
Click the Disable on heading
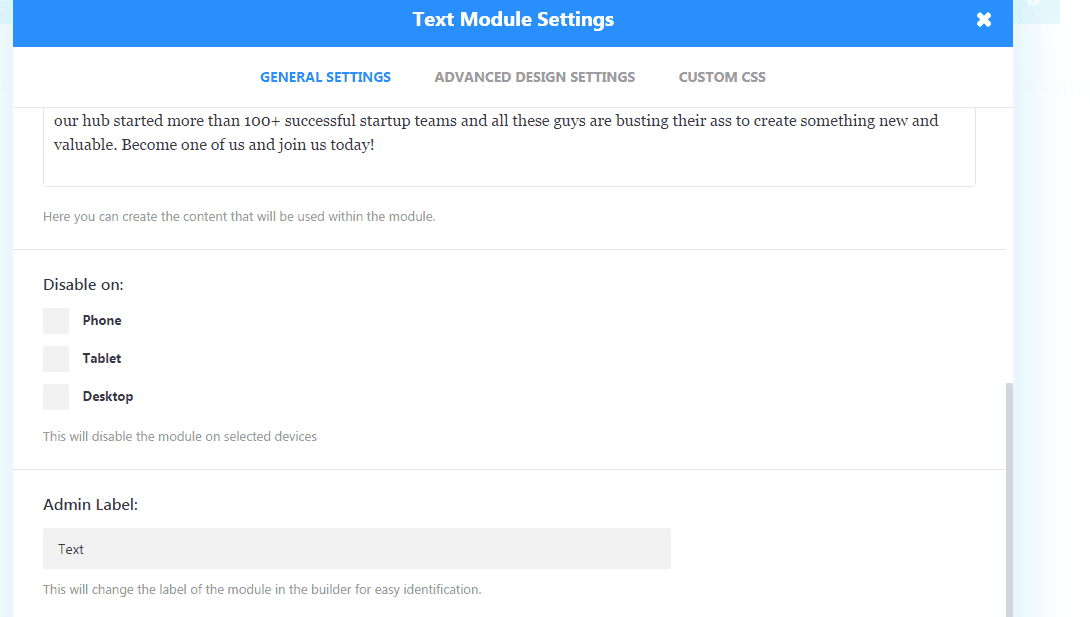pos(83,285)
